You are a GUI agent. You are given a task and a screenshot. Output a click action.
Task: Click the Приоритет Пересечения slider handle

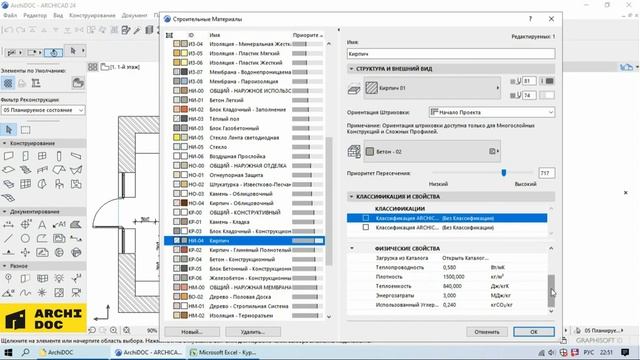504,173
